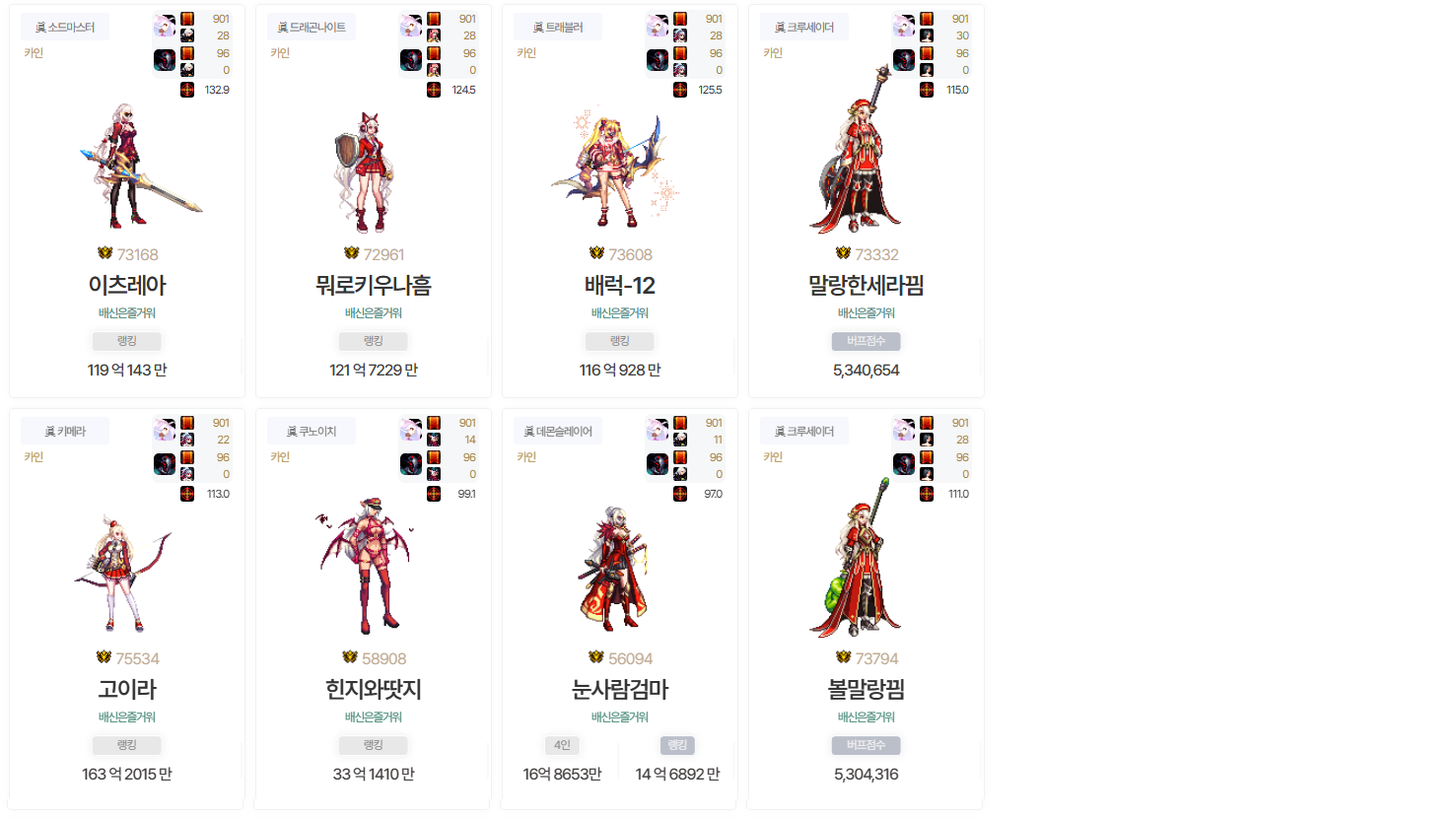This screenshot has height=818, width=1456.
Task: Click the 드래곤나이트 job tag
Action: pyautogui.click(x=312, y=28)
